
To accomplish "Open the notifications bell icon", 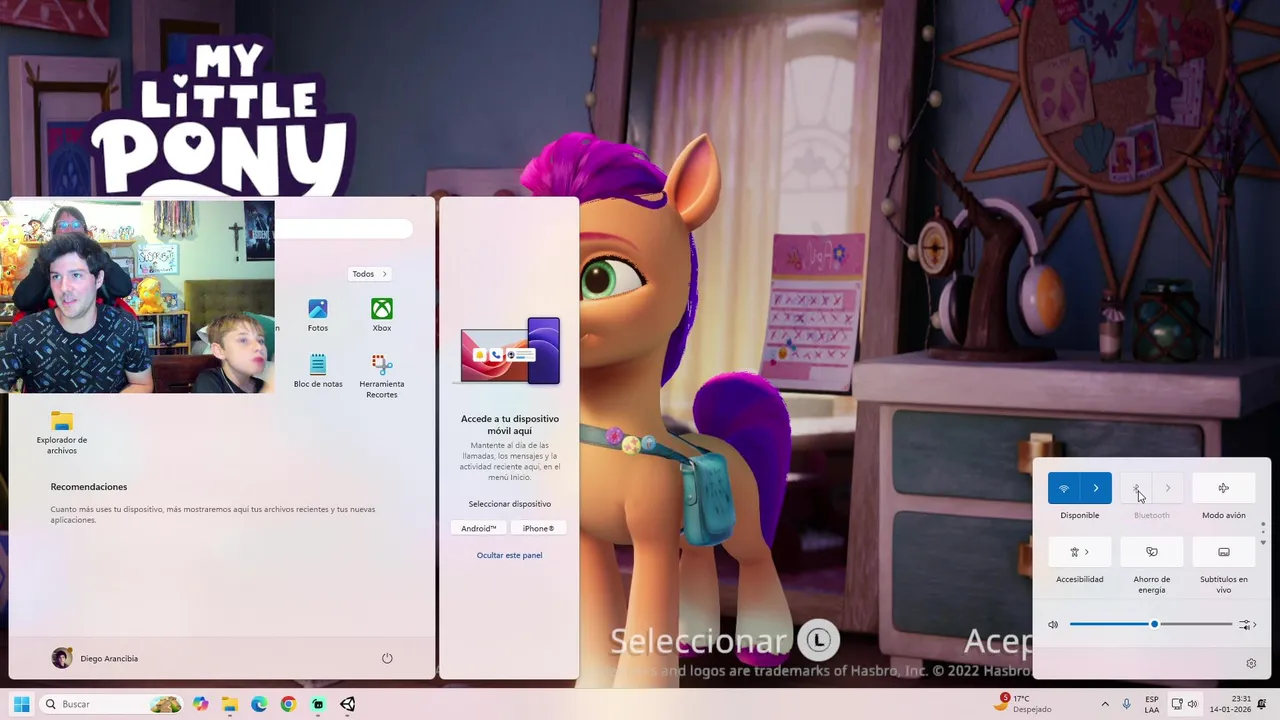I will [x=1262, y=704].
